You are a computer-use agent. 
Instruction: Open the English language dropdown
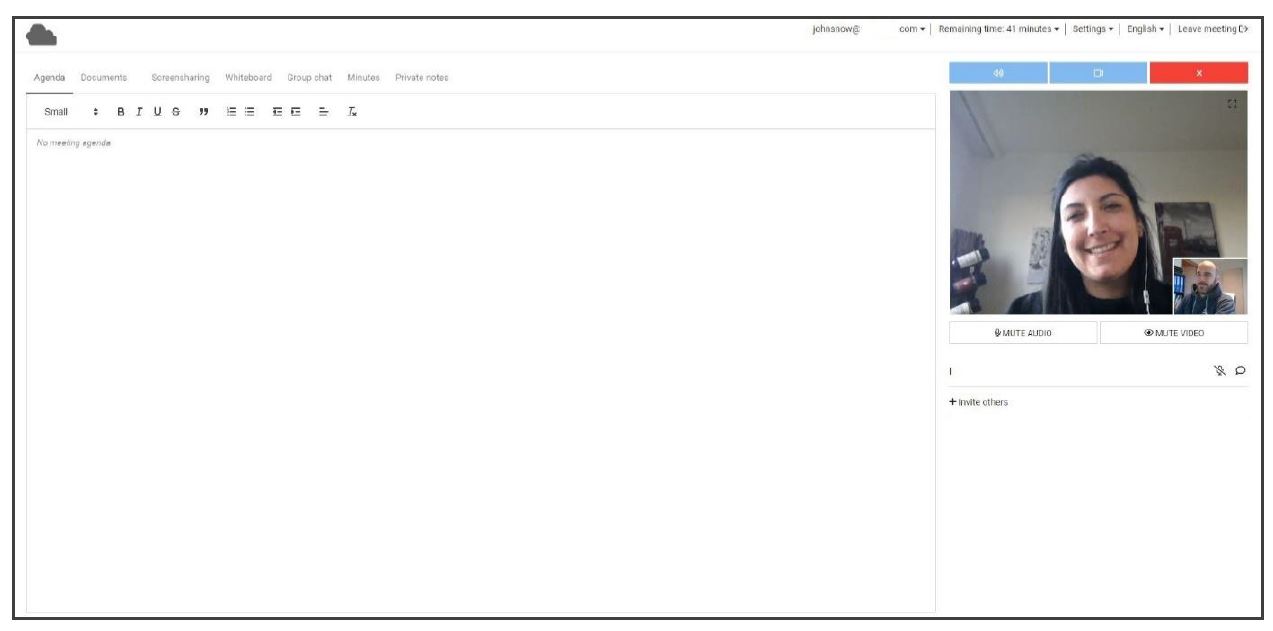(1144, 29)
